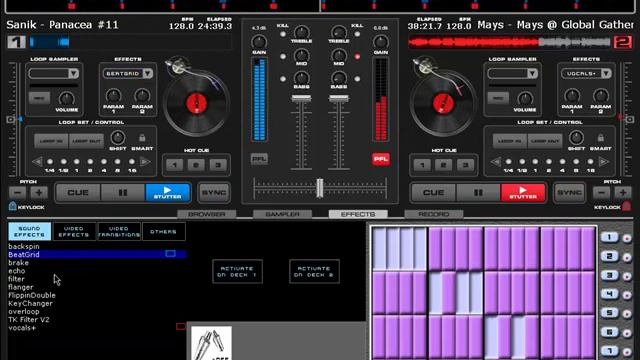Screen dimensions: 640x360
Task: Select the Sound Effects tab
Action: tap(29, 231)
